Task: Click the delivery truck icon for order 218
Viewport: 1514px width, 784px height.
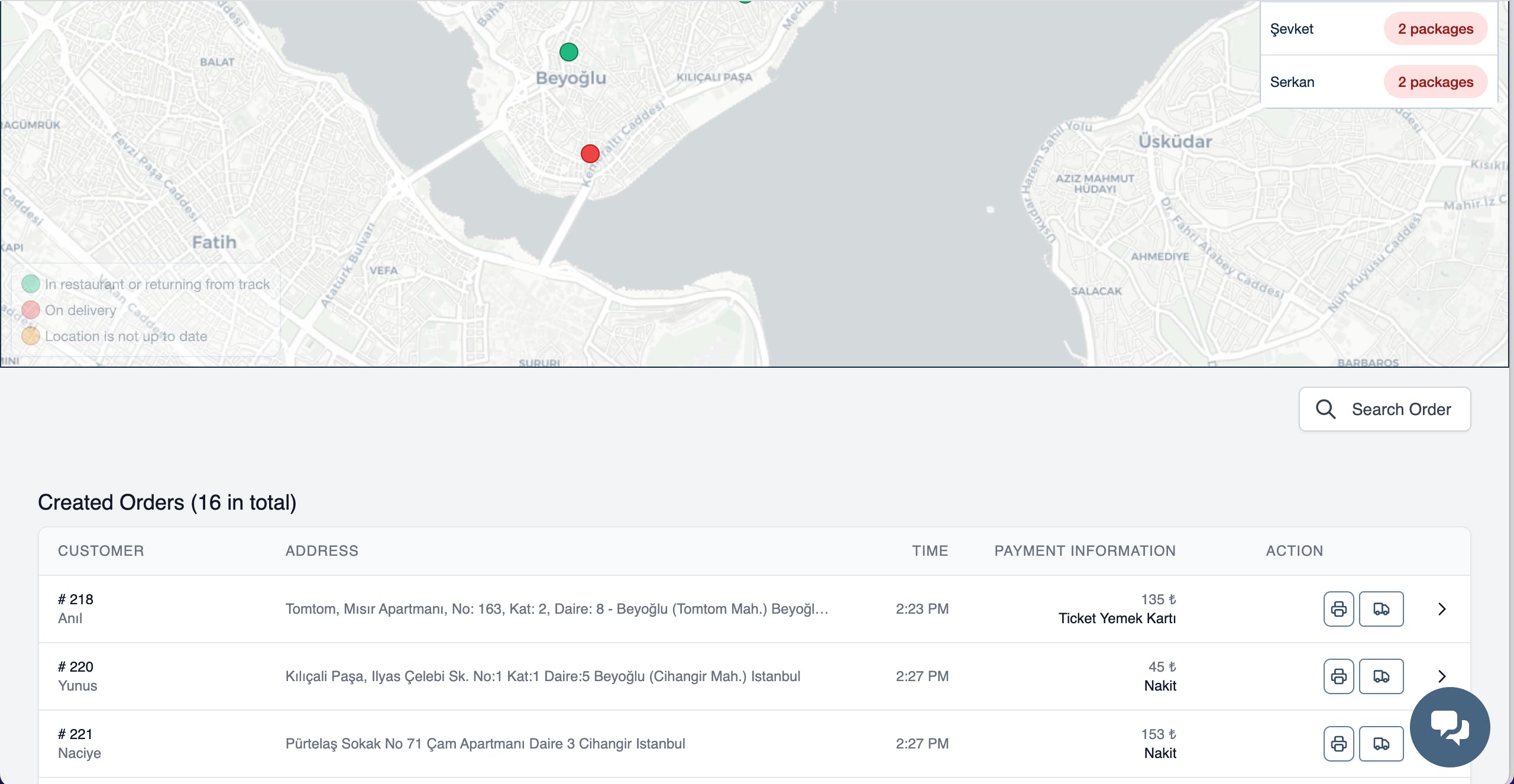Action: point(1381,608)
